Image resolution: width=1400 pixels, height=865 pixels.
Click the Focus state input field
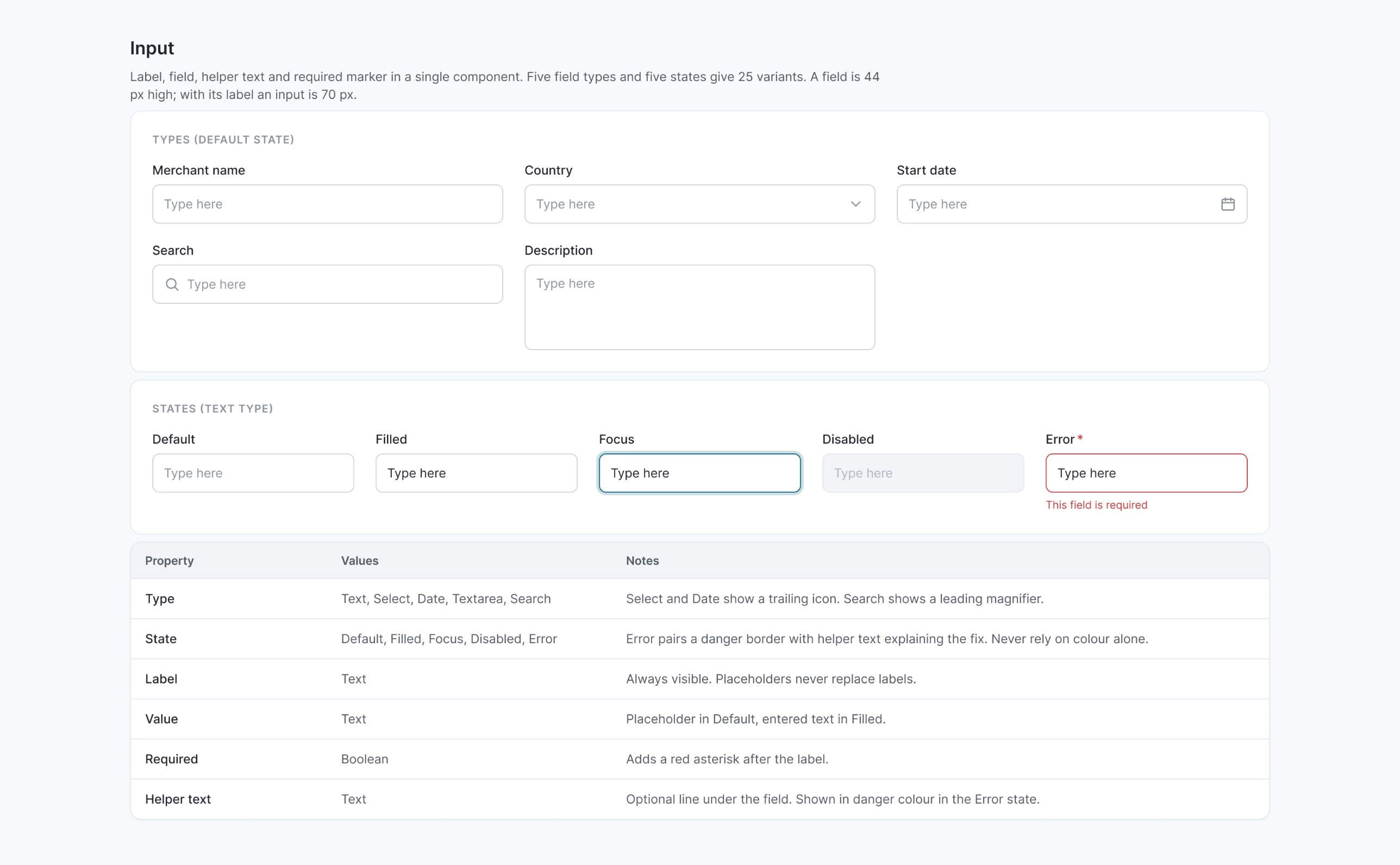pos(699,473)
